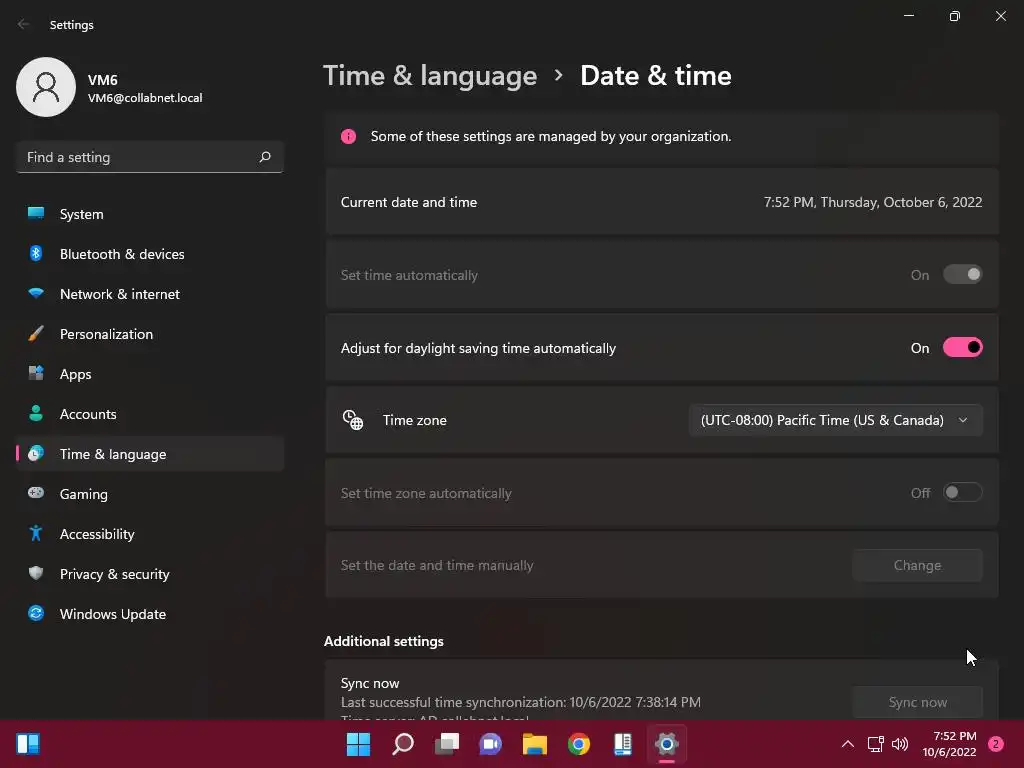The height and width of the screenshot is (768, 1024).
Task: Click the Gaming controller icon
Action: [36, 493]
